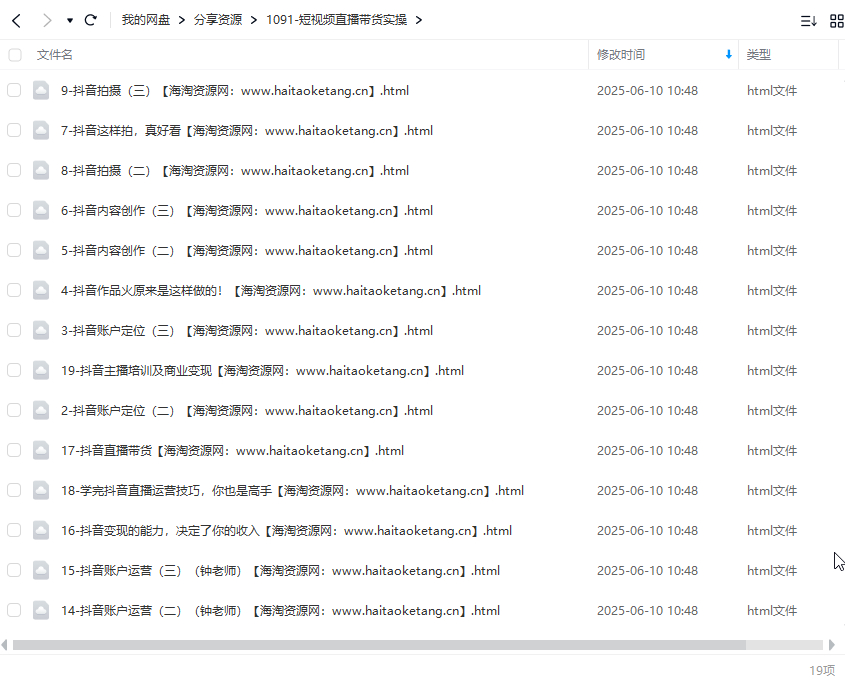Check the box for 7-抖音这样拍，真好看 file
Image resolution: width=845 pixels, height=681 pixels.
(x=14, y=130)
